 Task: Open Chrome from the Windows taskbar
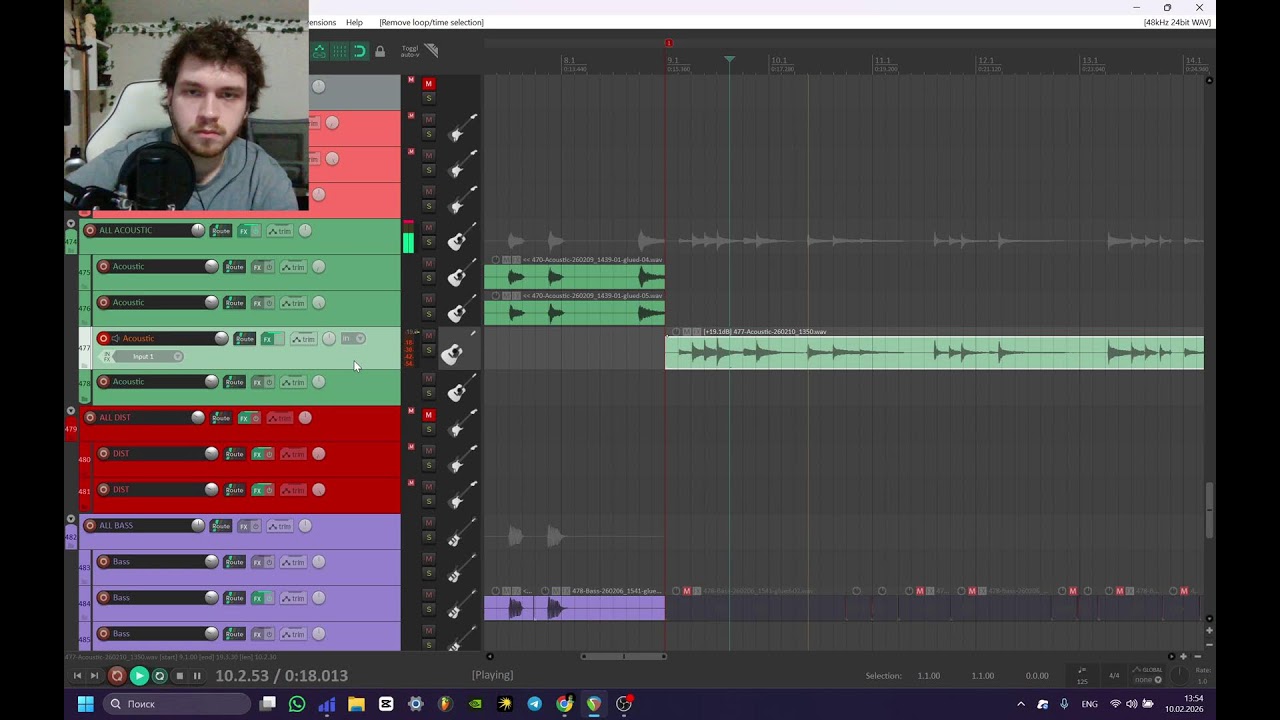click(x=565, y=704)
